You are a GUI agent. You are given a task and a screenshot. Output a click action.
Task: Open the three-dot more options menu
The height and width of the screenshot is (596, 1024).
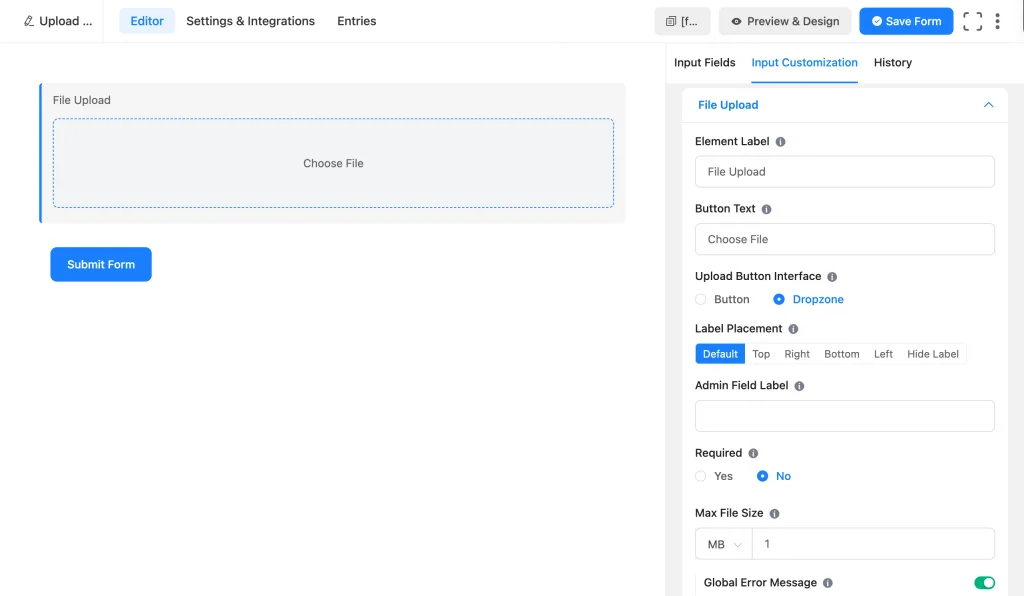[x=997, y=21]
